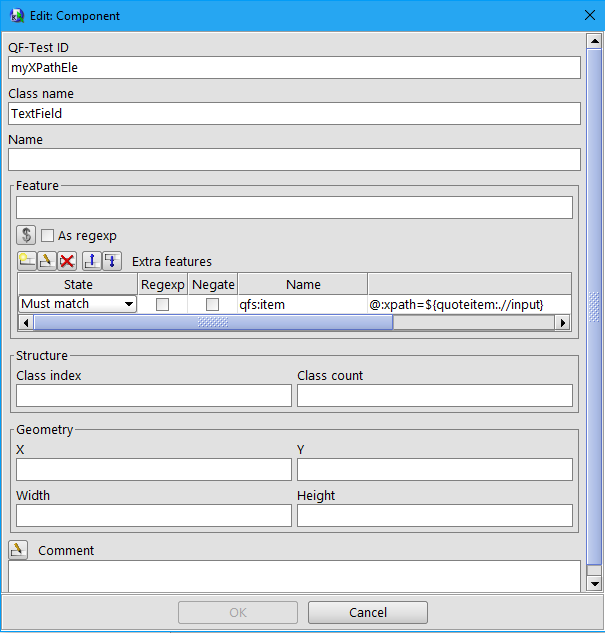Focus the Feature text field
This screenshot has height=633, width=605.
[x=294, y=208]
